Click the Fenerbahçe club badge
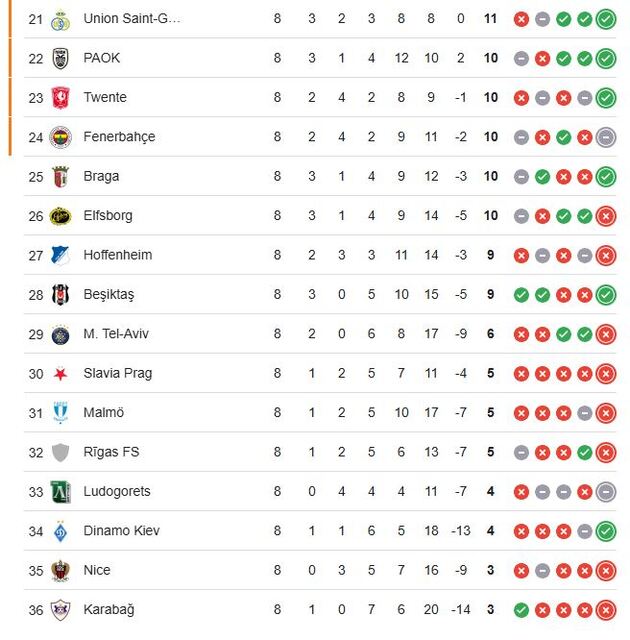The width and height of the screenshot is (630, 640). click(61, 137)
